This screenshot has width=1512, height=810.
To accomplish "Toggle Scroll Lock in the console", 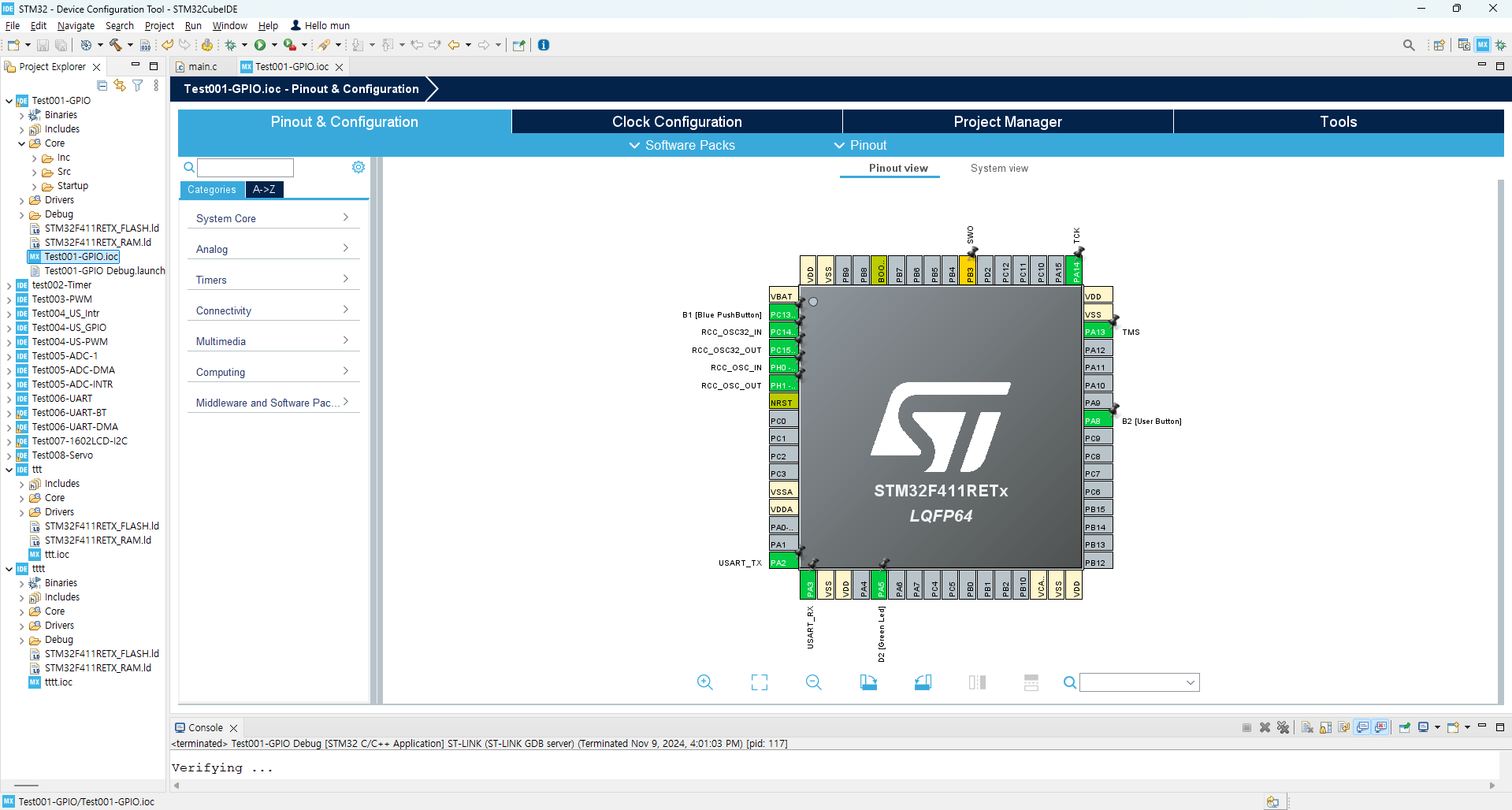I will tap(1326, 727).
